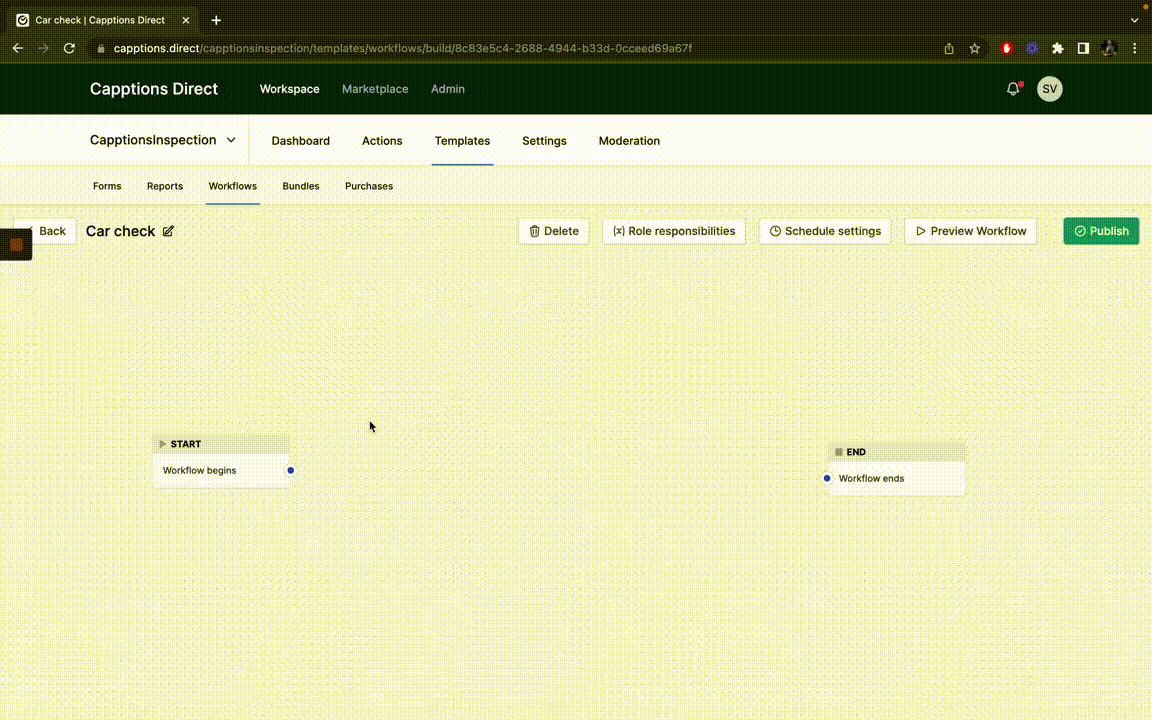Screen dimensions: 1152x720
Task: Click the Workflow ends text
Action: point(871,478)
